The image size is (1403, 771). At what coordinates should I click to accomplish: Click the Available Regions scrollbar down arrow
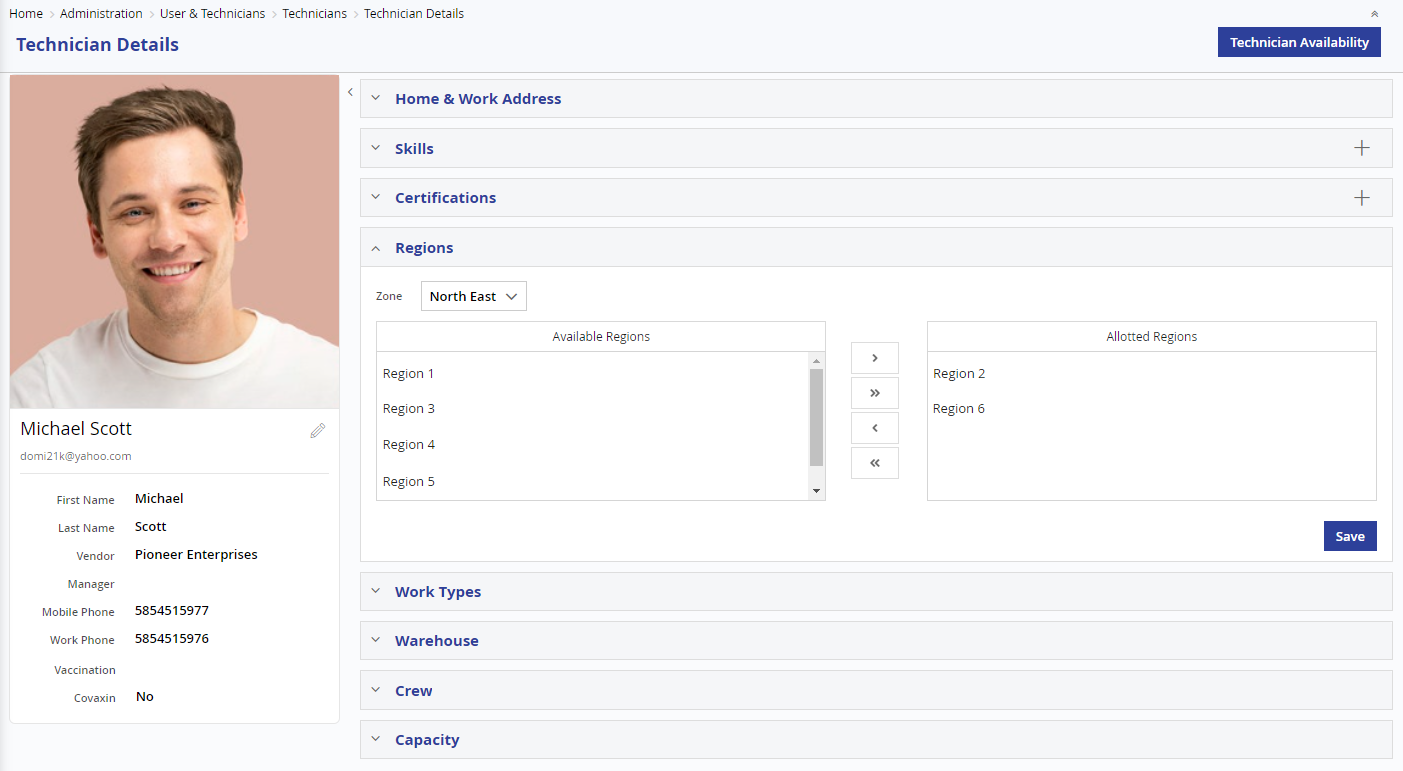pyautogui.click(x=816, y=490)
